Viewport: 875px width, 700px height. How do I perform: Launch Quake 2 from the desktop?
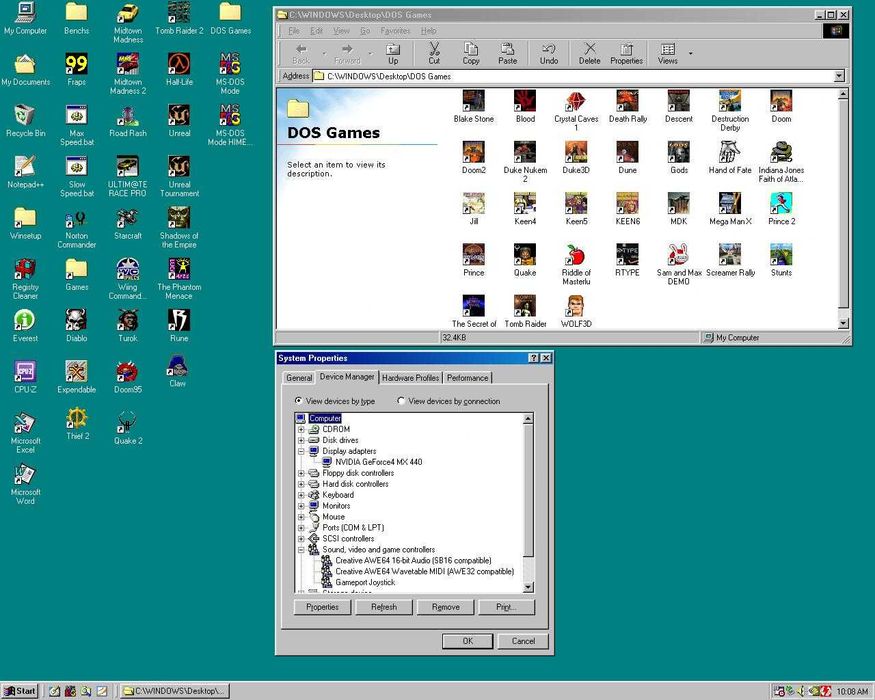click(128, 428)
